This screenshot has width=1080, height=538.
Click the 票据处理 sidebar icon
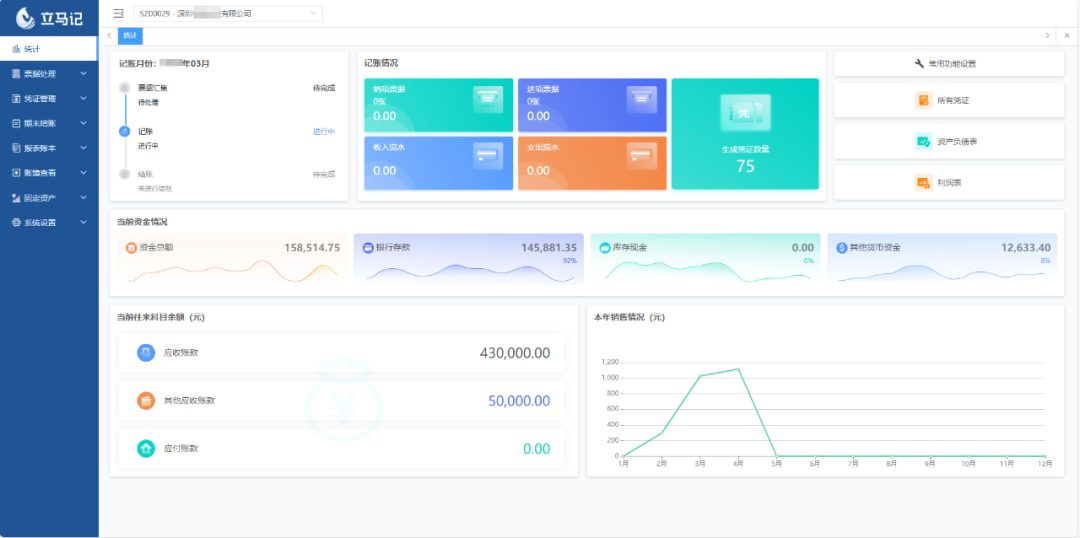pyautogui.click(x=16, y=74)
